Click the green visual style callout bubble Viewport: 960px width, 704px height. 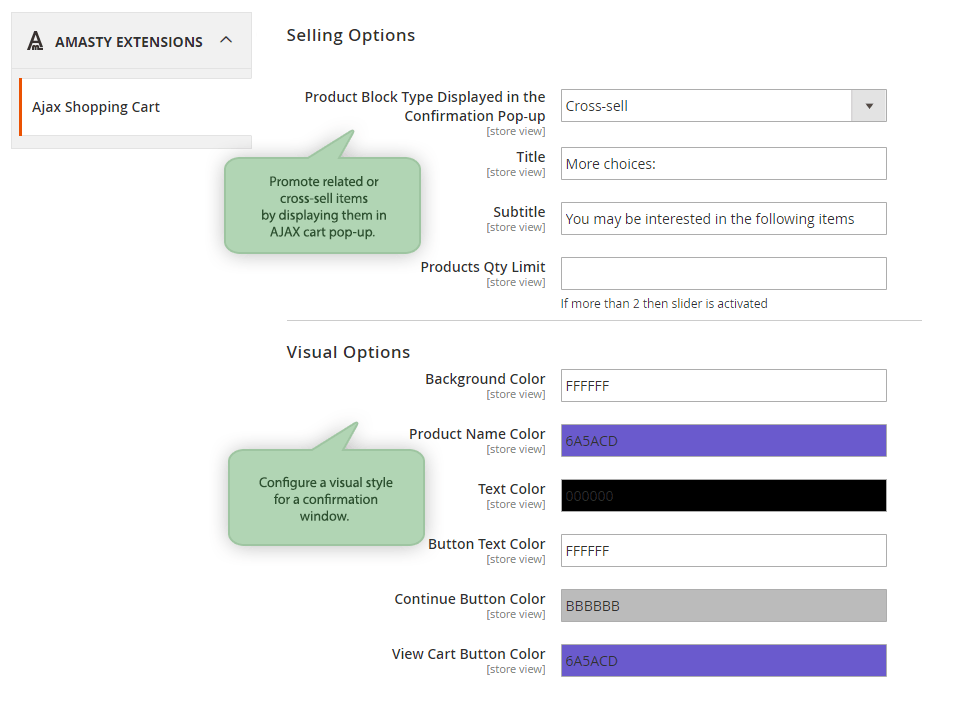[326, 498]
